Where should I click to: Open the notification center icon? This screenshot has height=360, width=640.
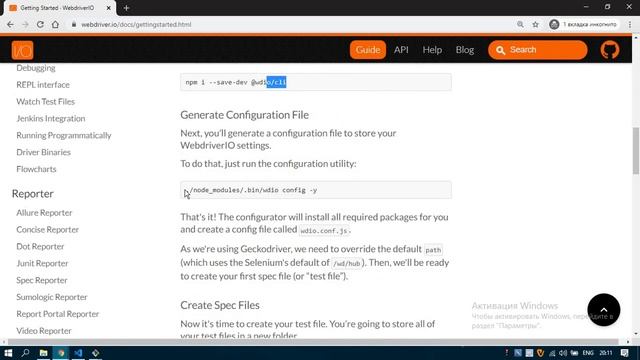(624, 353)
